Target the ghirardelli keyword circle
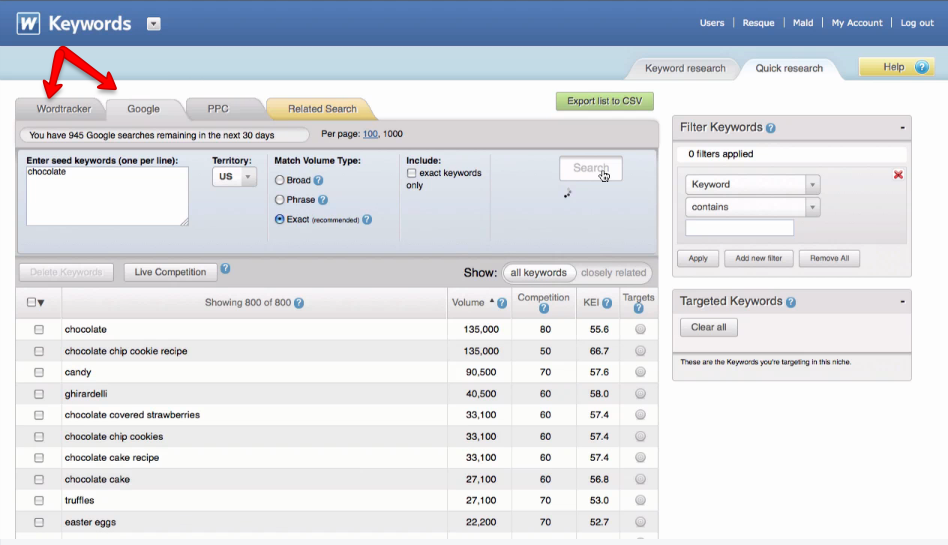Screen dimensions: 948x545 [640, 394]
